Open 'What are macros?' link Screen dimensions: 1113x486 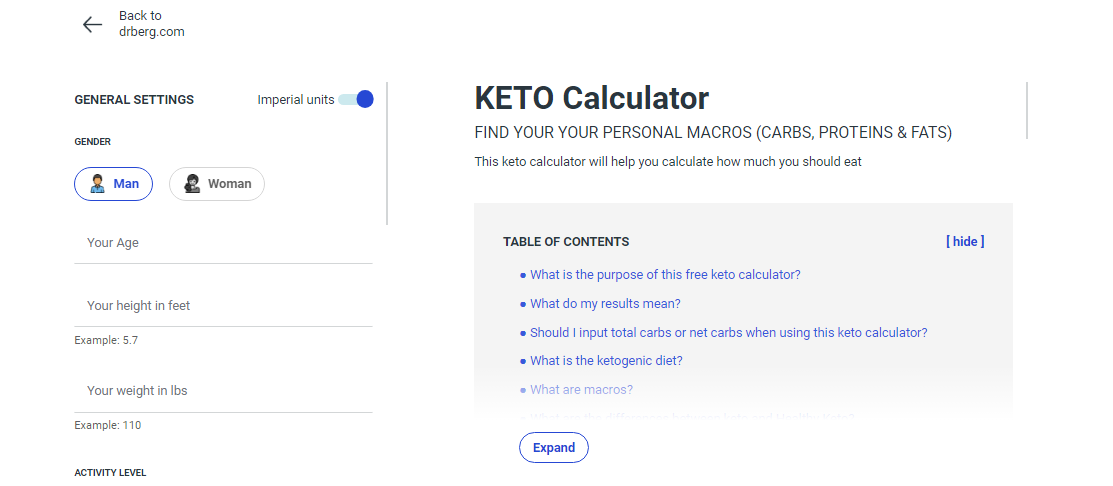coord(581,390)
